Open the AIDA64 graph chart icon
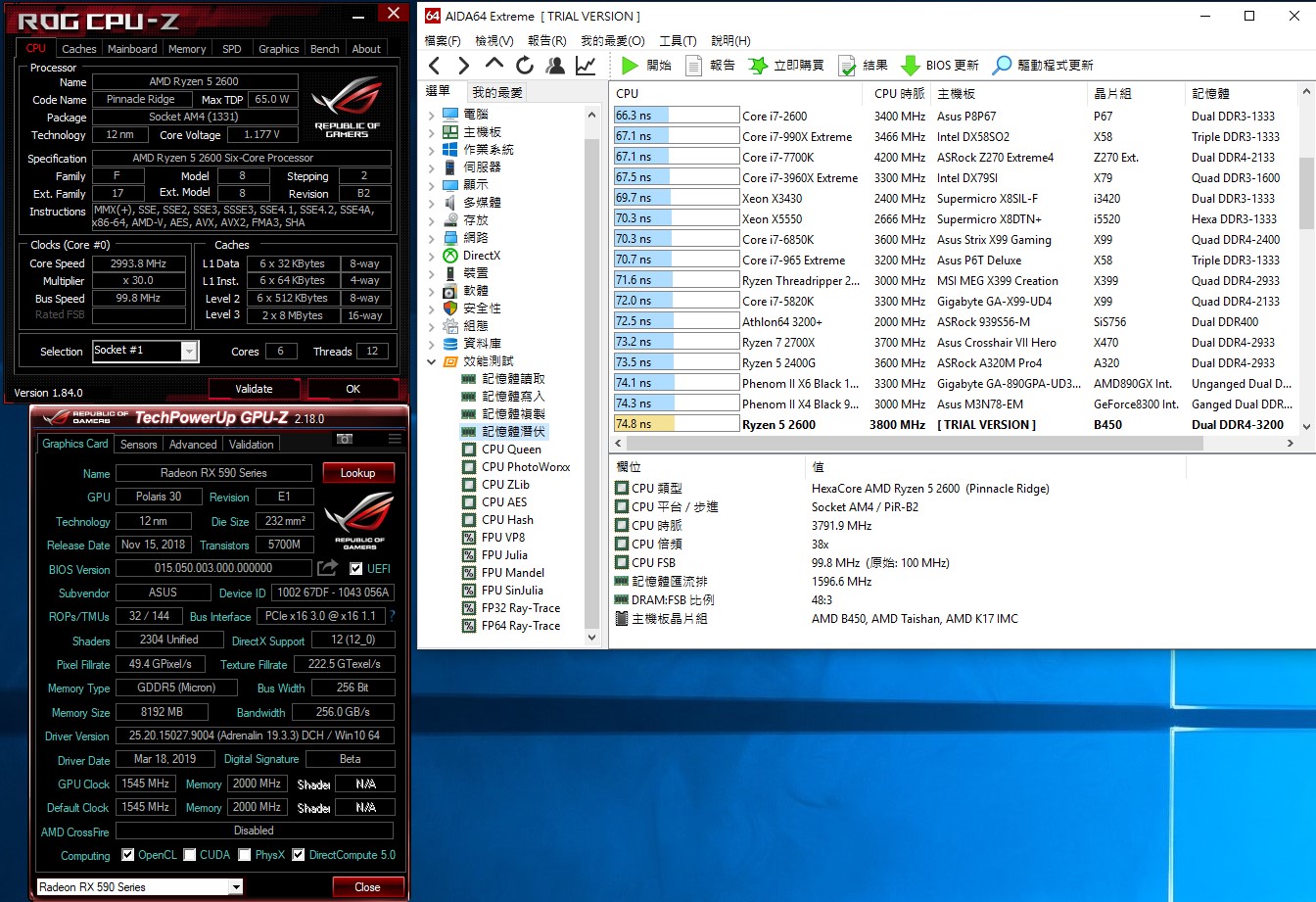 tap(586, 66)
